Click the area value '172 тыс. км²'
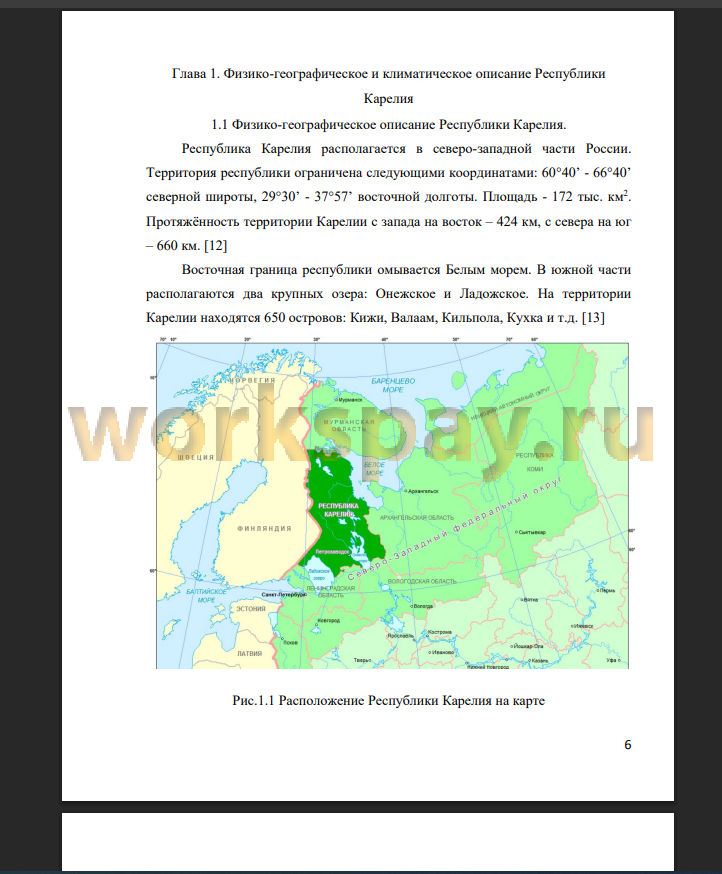The width and height of the screenshot is (722, 874). [591, 196]
